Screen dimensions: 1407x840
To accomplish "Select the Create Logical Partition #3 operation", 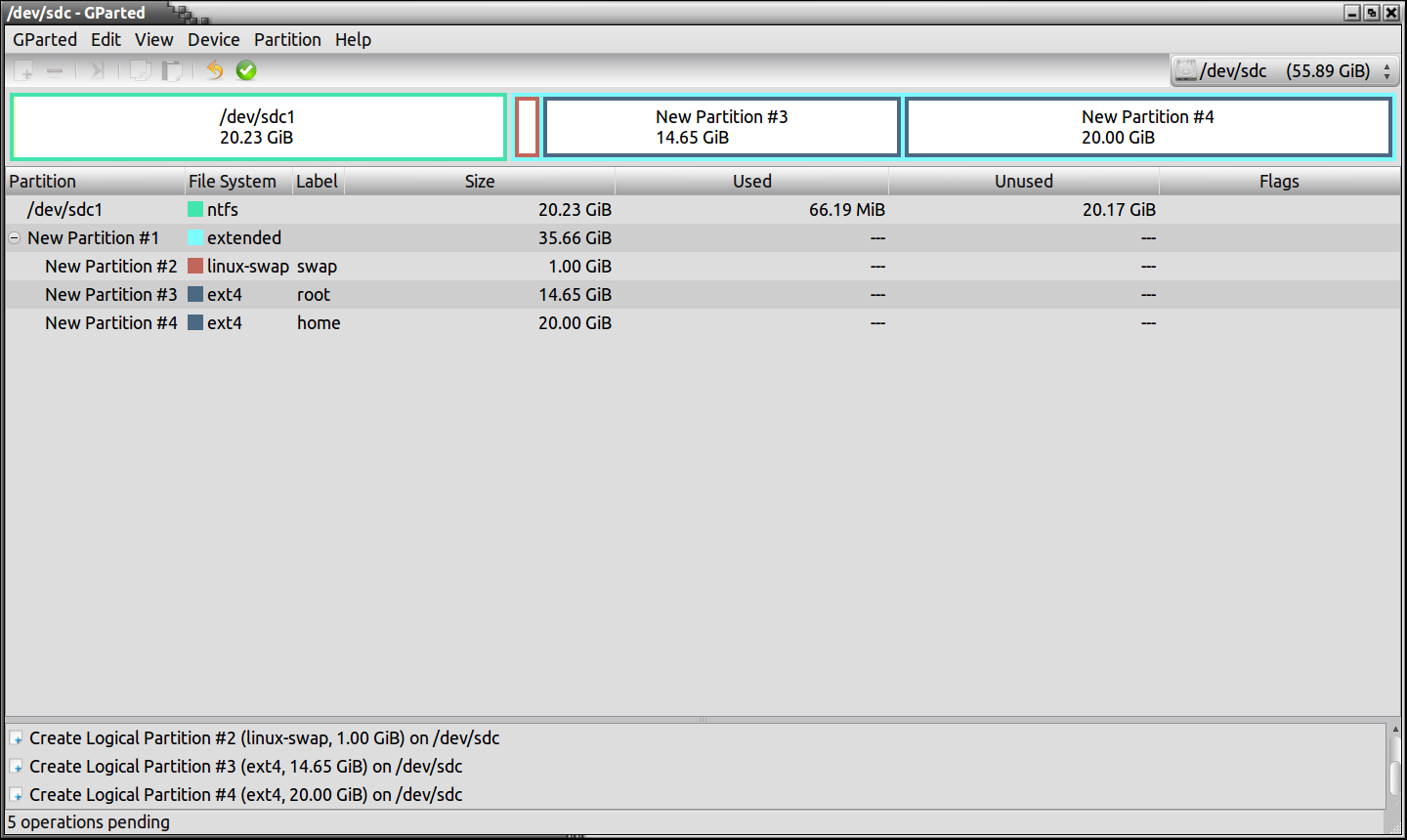I will pyautogui.click(x=696, y=767).
